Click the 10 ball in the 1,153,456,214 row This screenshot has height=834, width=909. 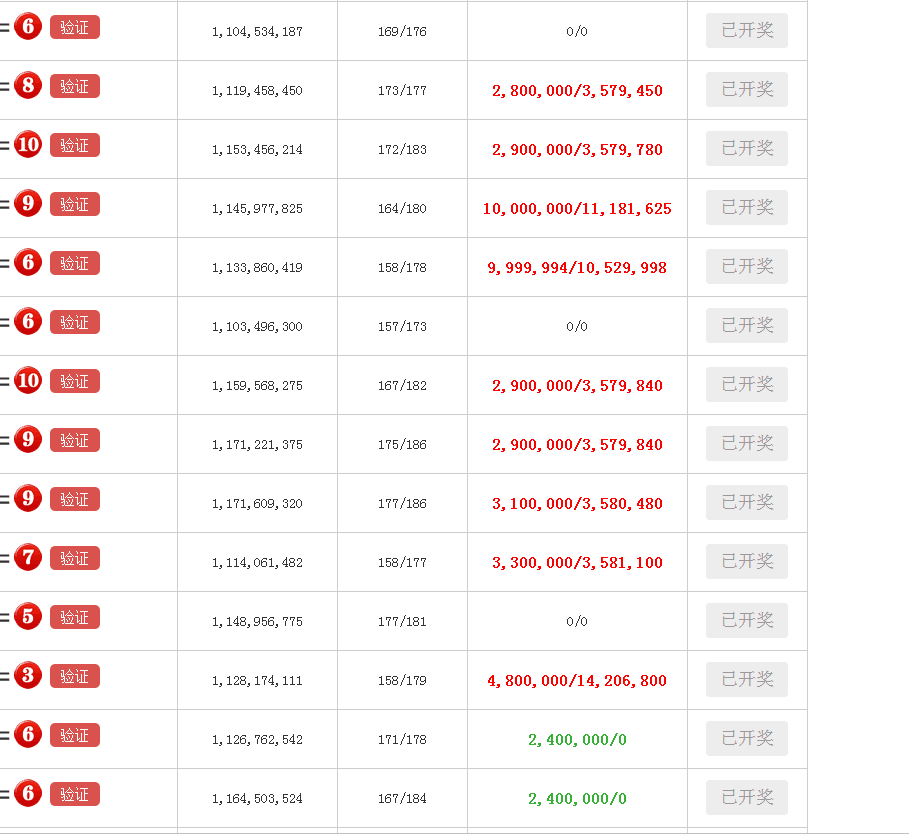[x=28, y=145]
